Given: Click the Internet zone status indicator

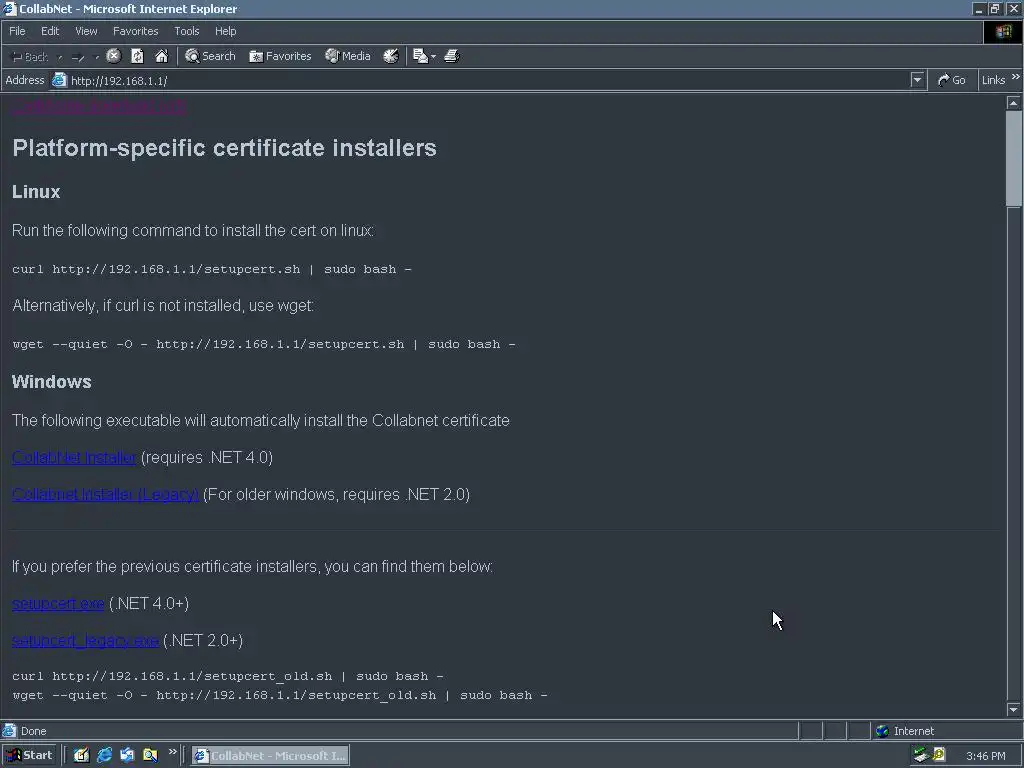Looking at the screenshot, I should [947, 731].
